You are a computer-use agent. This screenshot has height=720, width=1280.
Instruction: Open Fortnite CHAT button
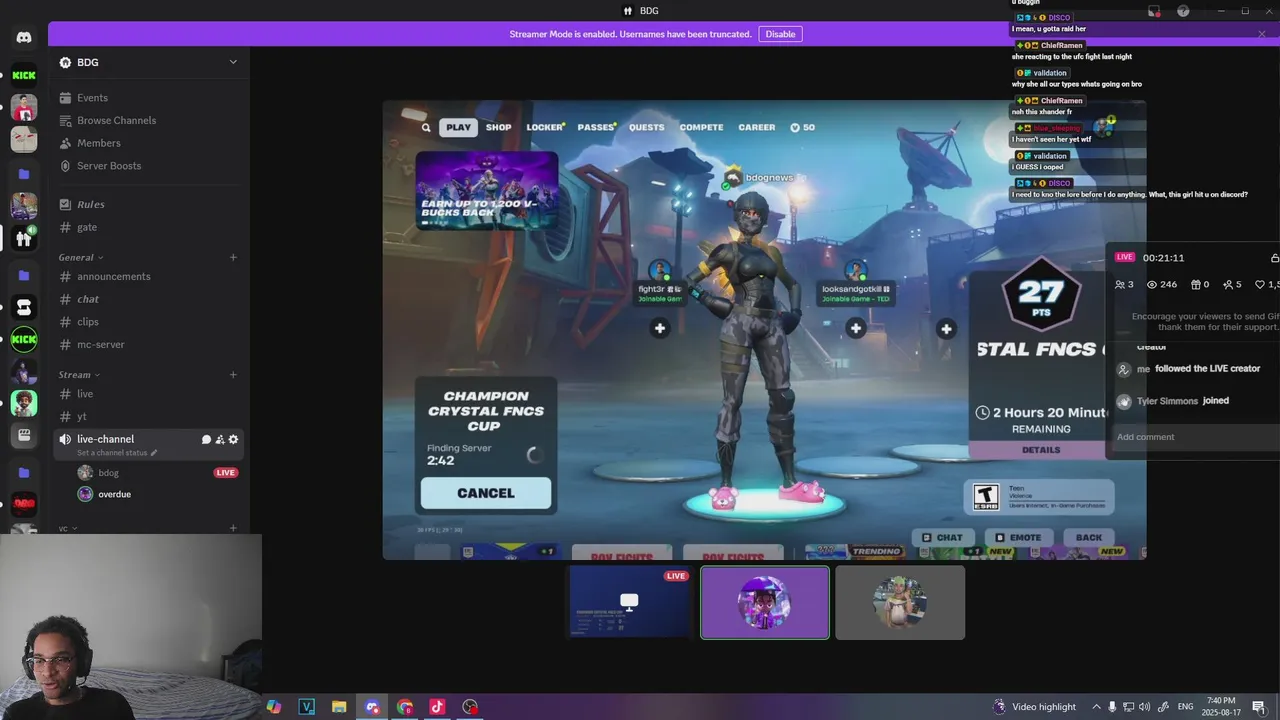[942, 537]
